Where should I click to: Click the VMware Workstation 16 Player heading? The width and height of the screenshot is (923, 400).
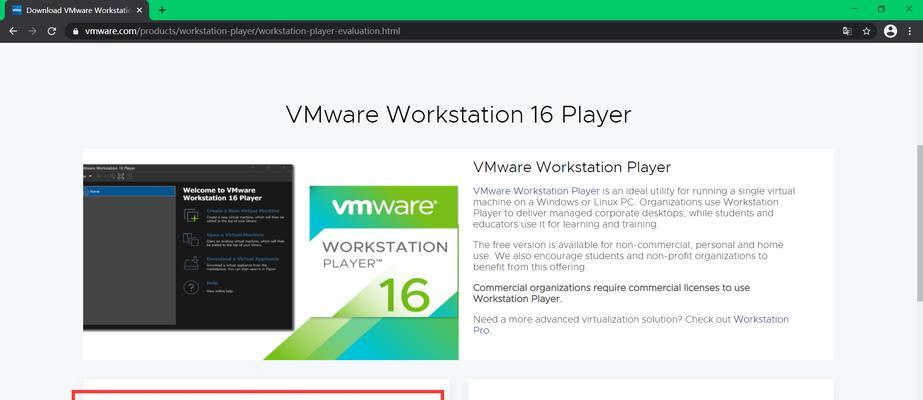click(x=459, y=115)
